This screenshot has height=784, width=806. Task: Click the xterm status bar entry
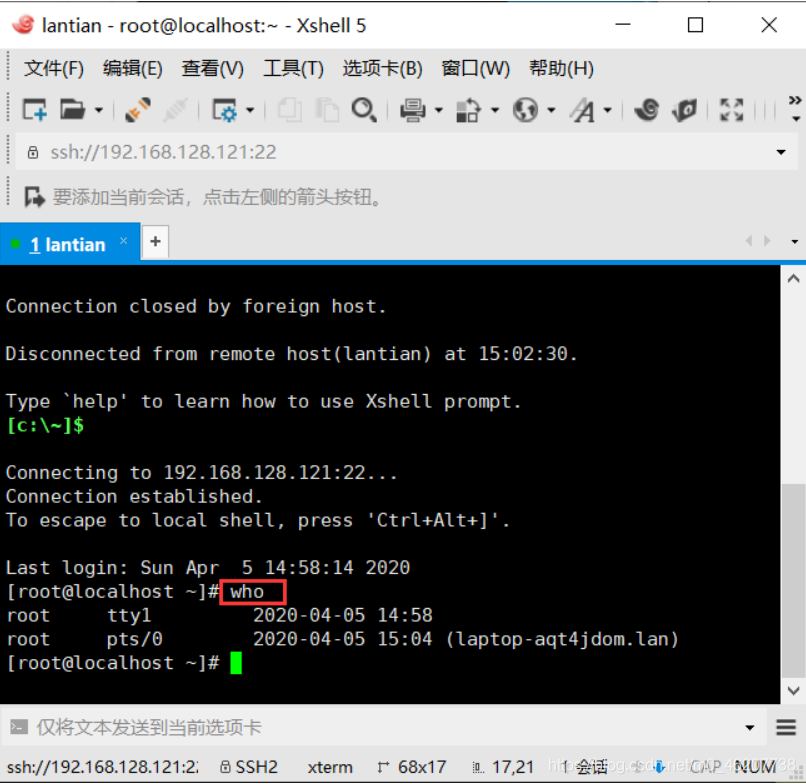click(x=330, y=767)
